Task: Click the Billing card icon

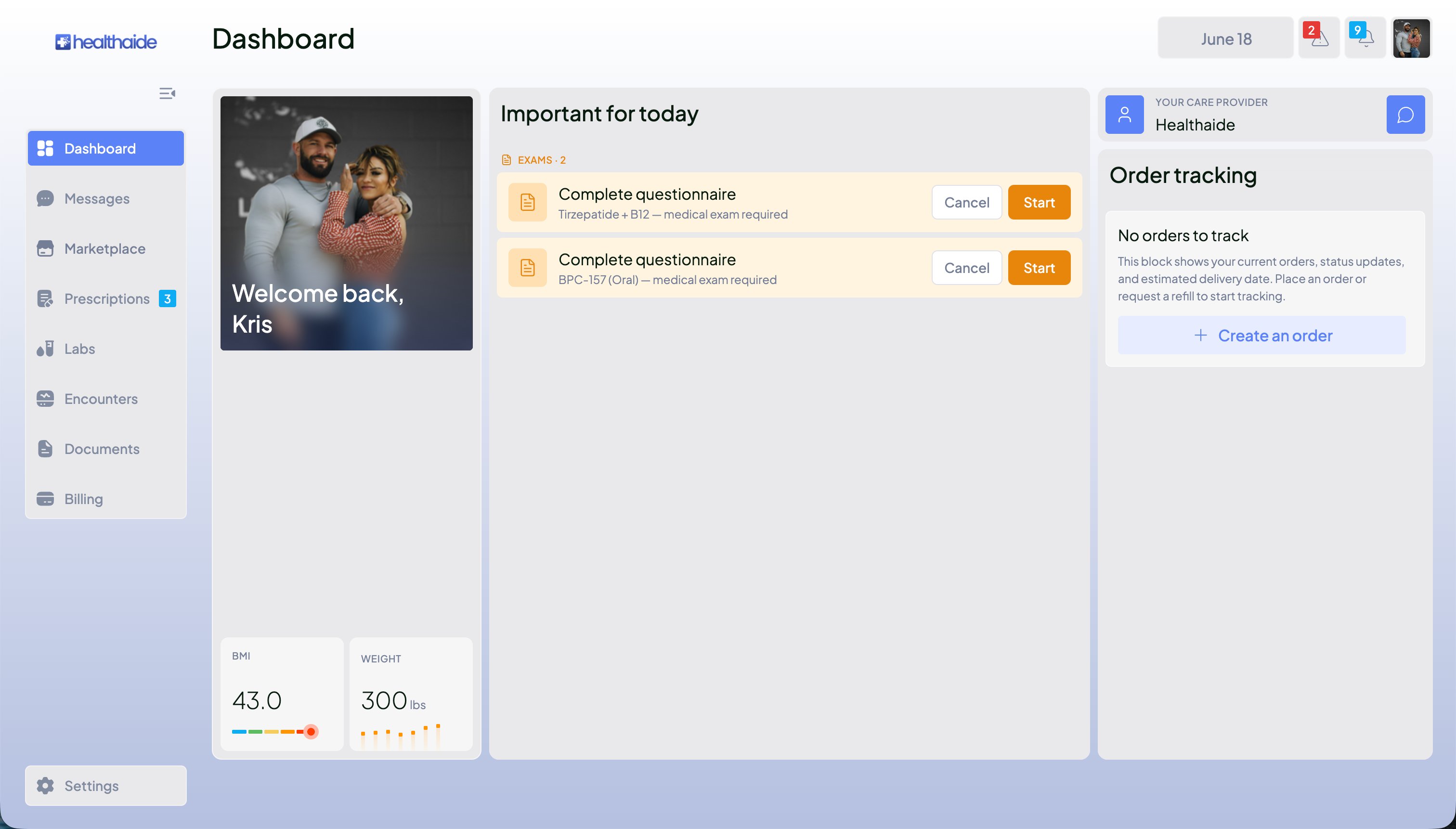Action: pos(45,499)
